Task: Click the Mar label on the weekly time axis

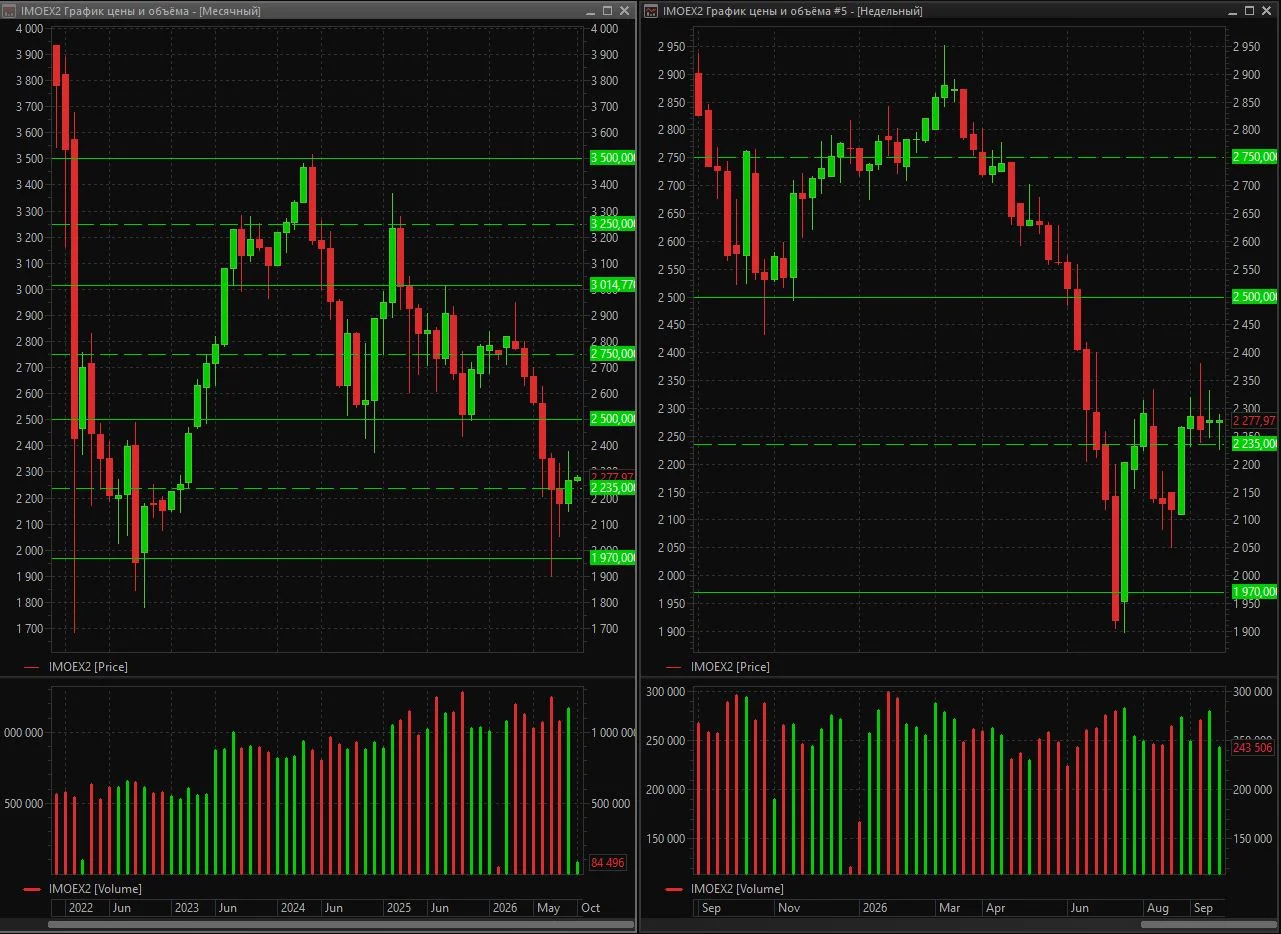Action: click(948, 908)
